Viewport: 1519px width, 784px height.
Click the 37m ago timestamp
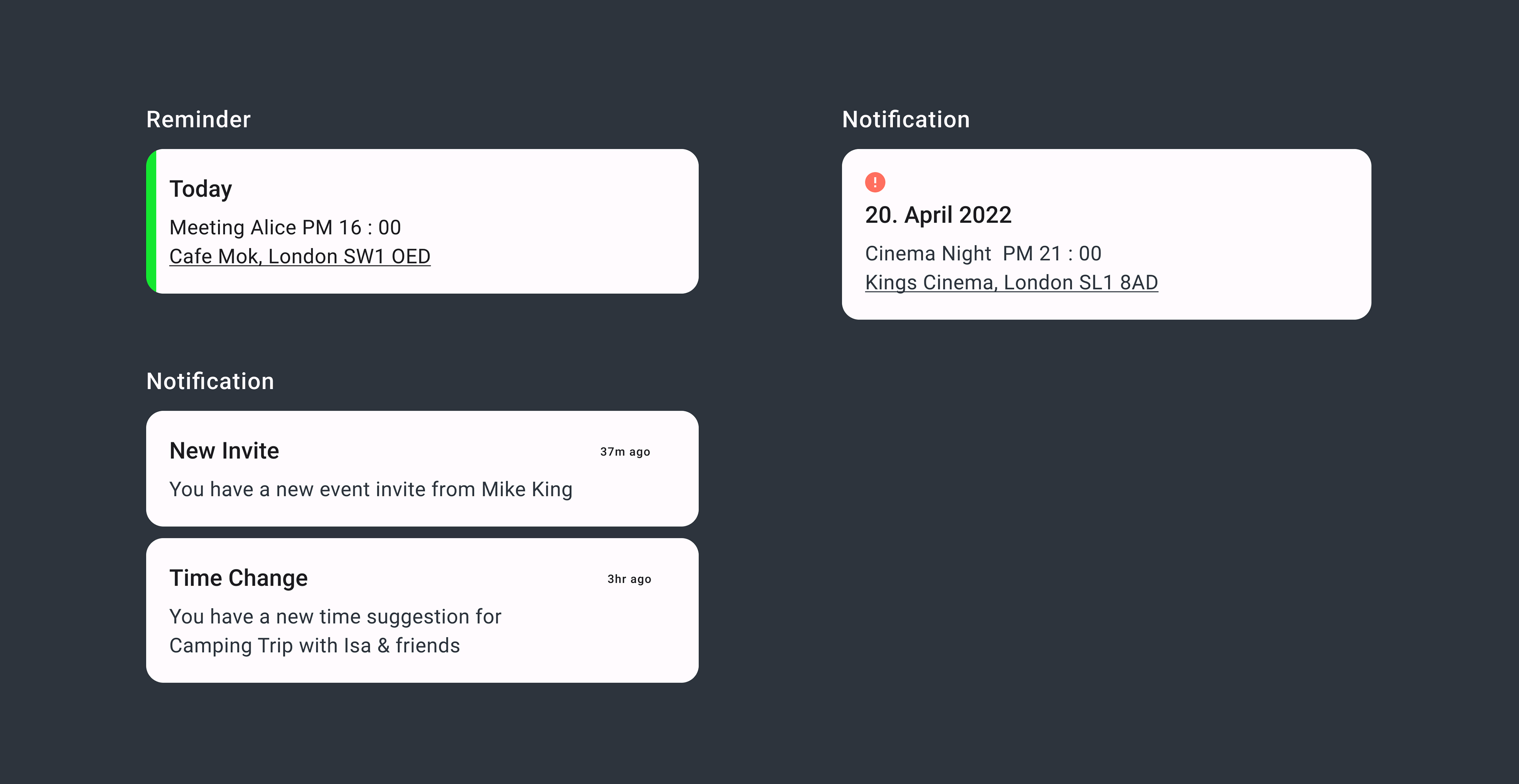coord(625,452)
